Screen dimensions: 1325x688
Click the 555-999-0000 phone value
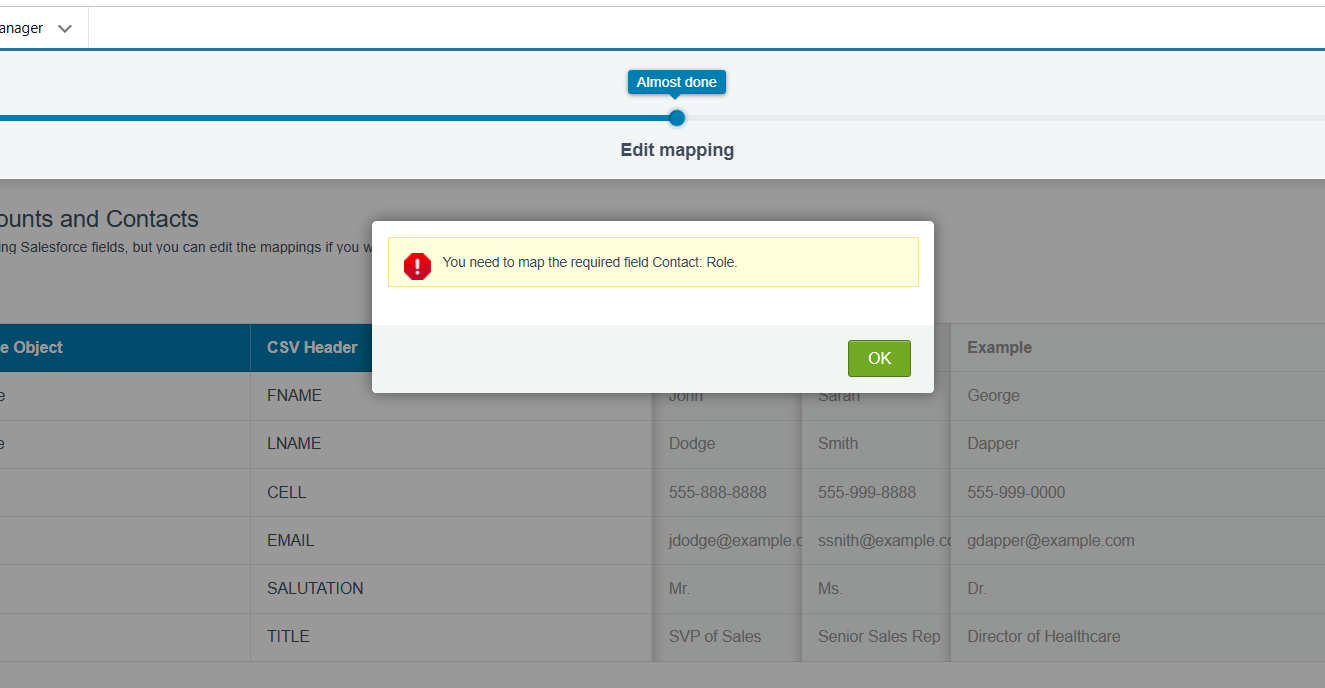coord(1016,492)
